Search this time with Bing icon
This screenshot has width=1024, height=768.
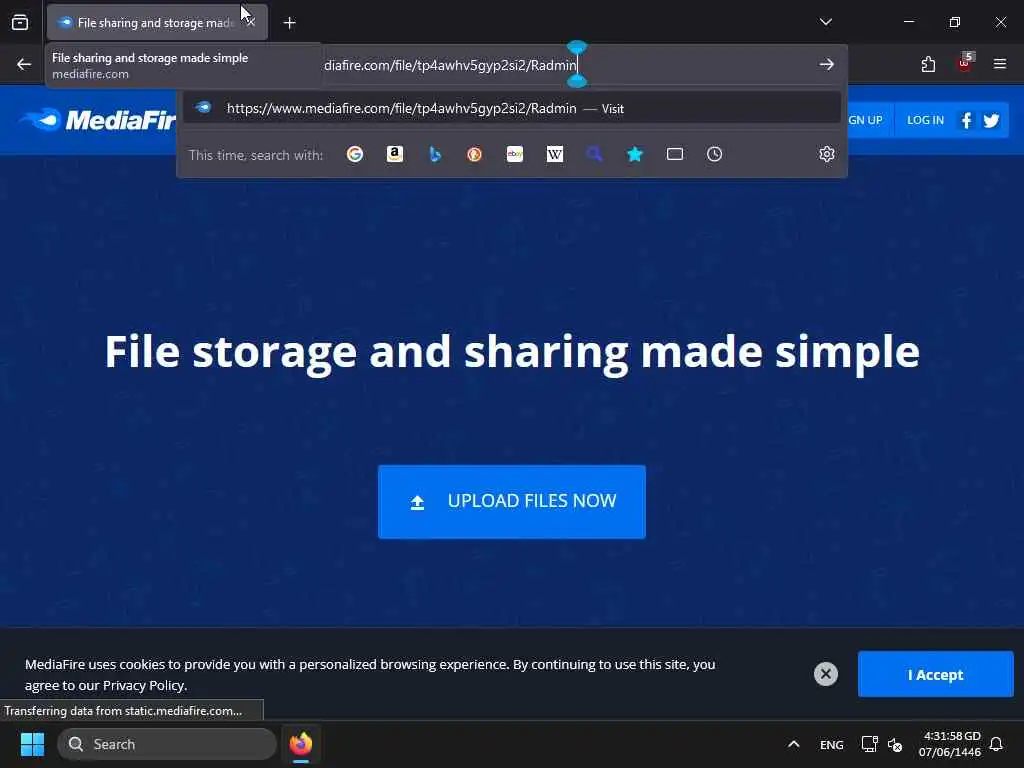[435, 154]
